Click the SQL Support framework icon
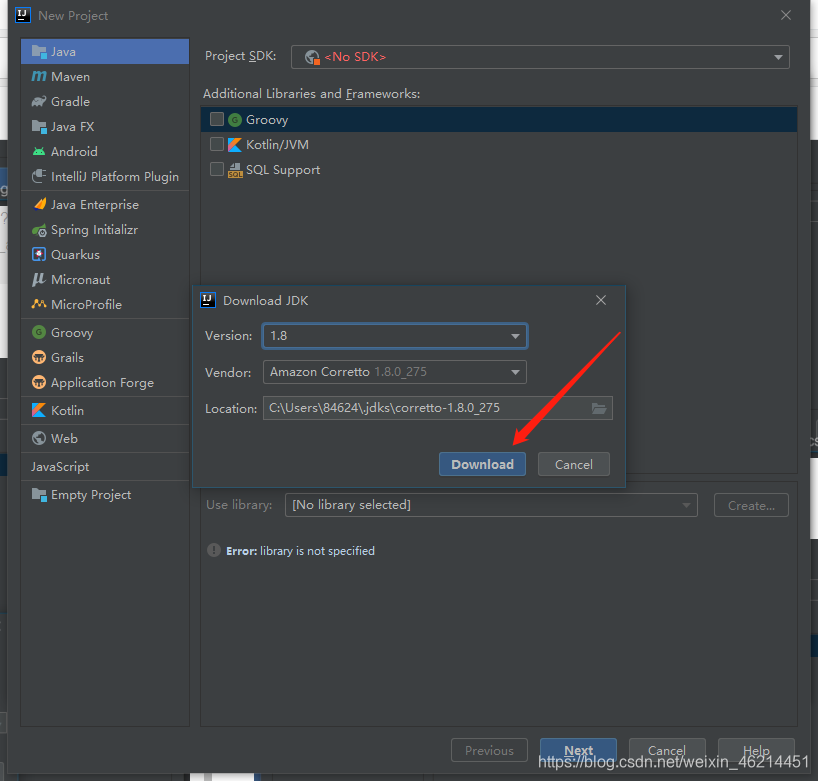 click(235, 170)
